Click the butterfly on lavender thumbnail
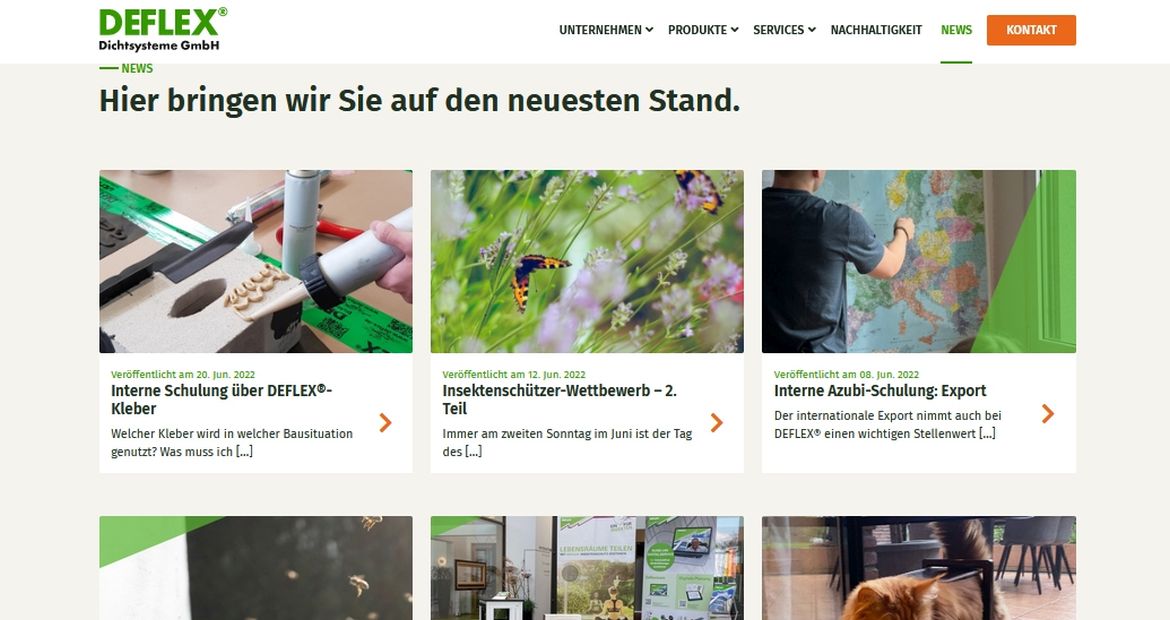This screenshot has width=1170, height=620. [x=587, y=261]
